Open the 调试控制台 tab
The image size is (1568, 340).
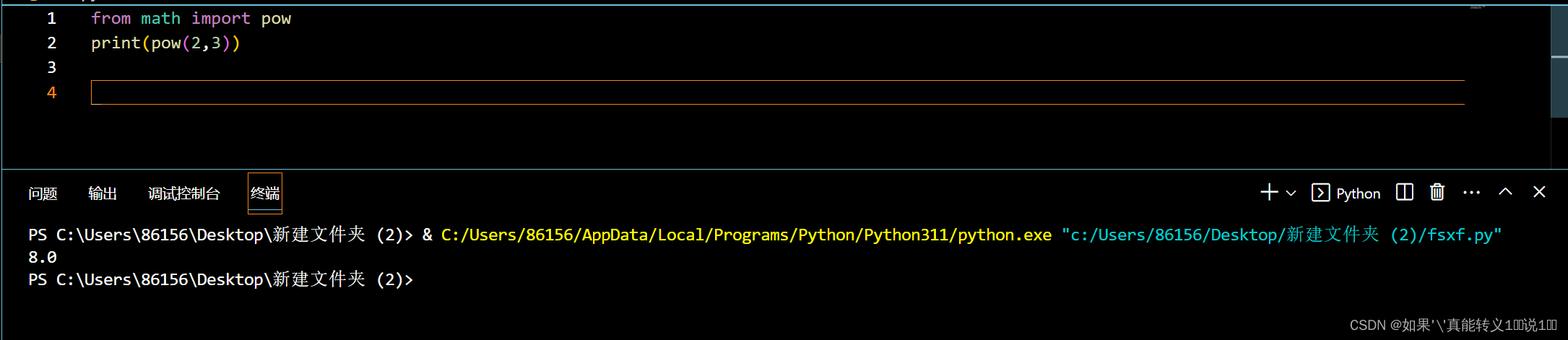[183, 193]
